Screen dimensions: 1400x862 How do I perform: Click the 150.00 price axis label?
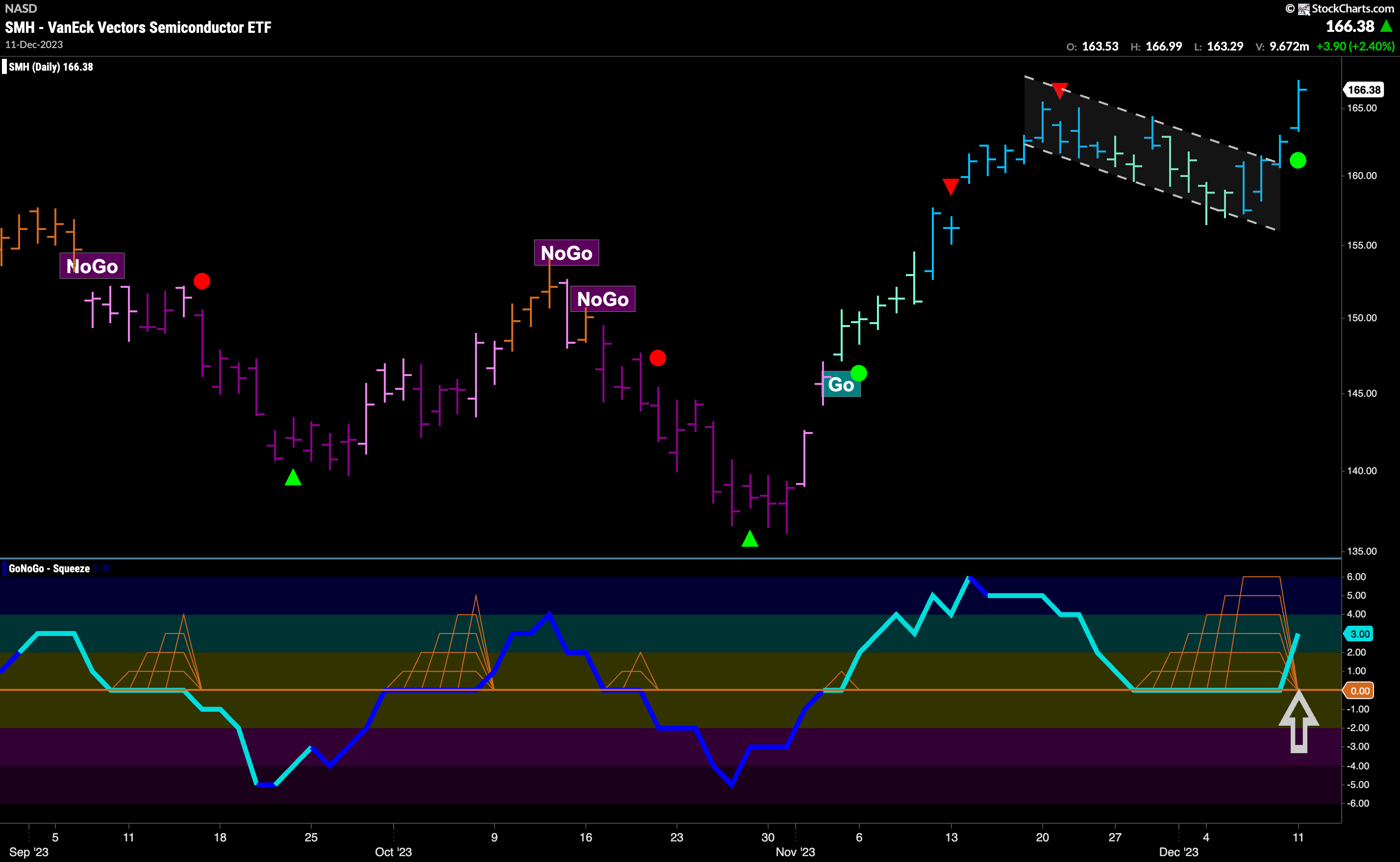click(1361, 318)
